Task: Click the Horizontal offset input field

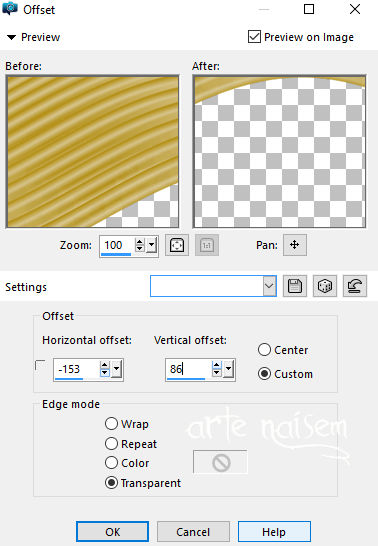Action: tap(77, 369)
